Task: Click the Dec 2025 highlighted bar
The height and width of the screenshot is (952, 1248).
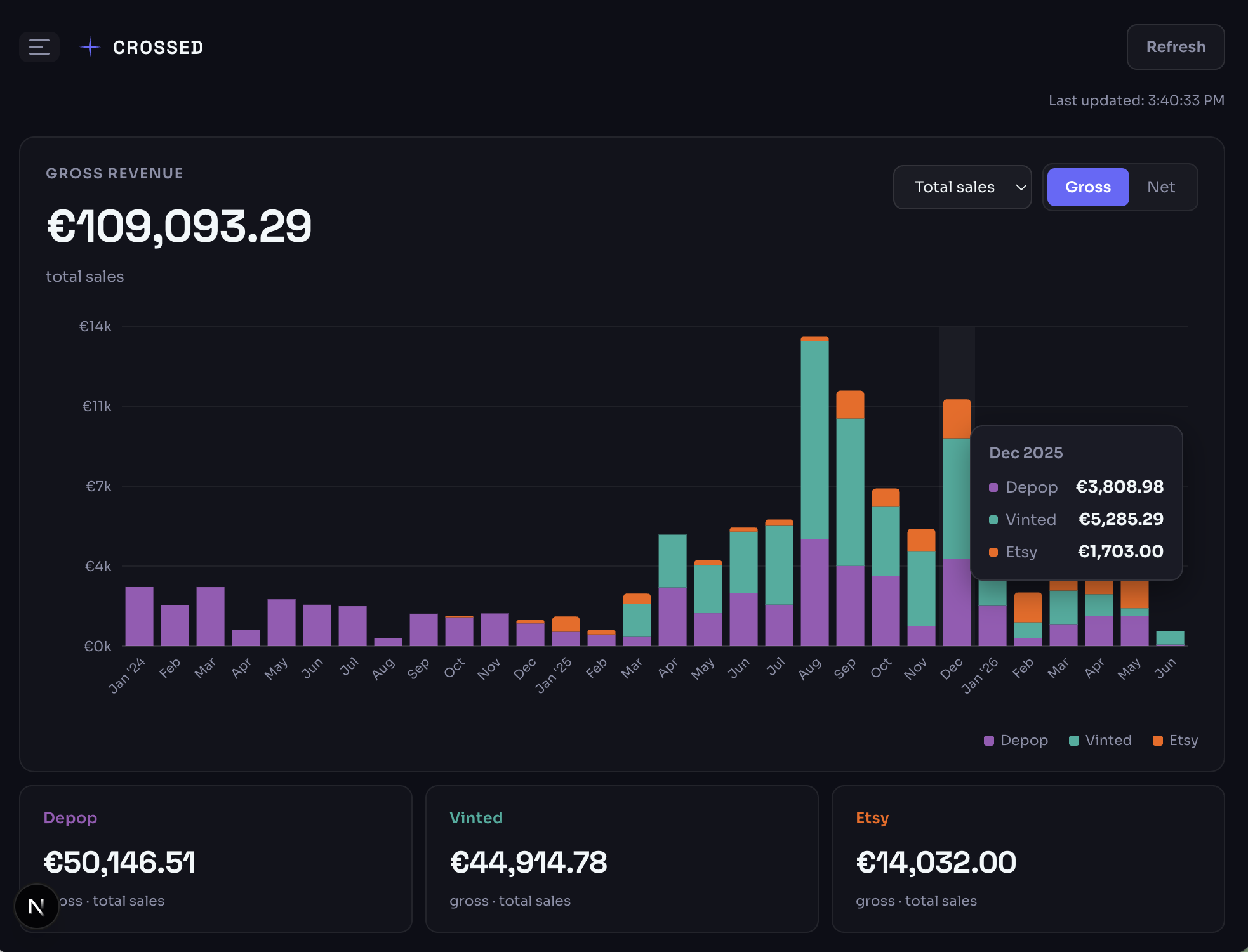Action: [x=957, y=523]
